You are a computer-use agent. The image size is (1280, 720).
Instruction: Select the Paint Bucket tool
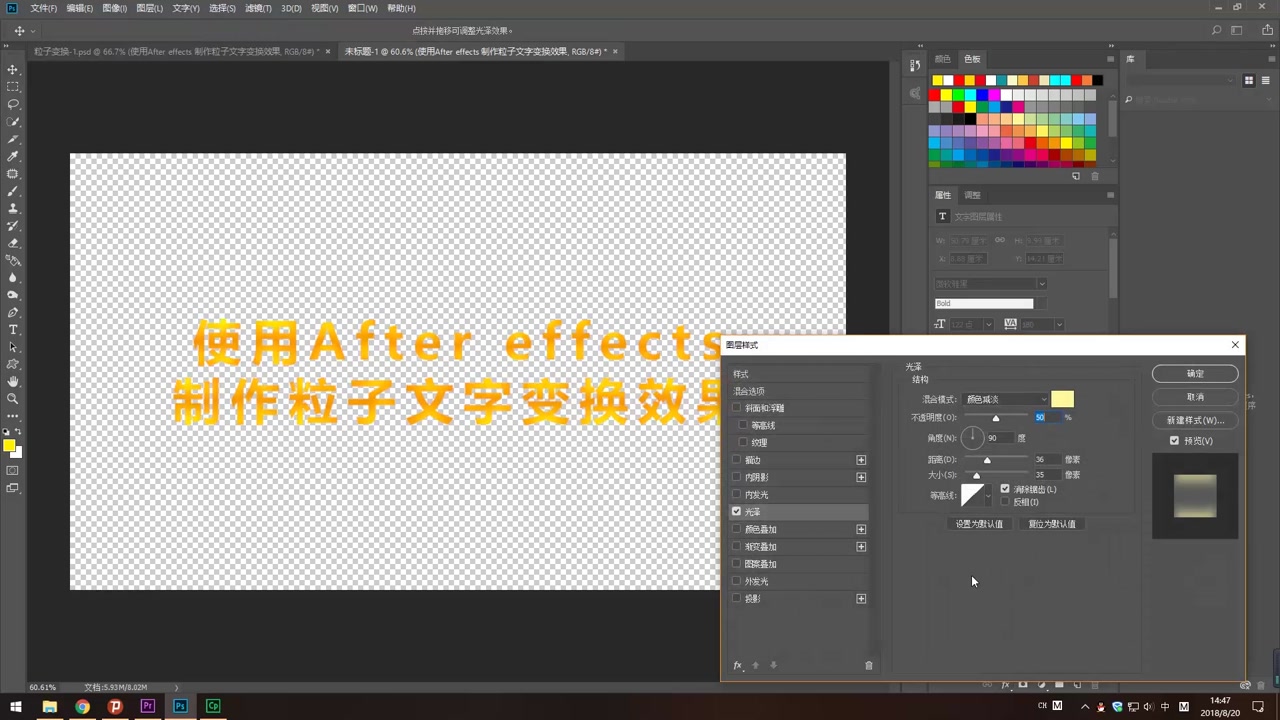(13, 260)
